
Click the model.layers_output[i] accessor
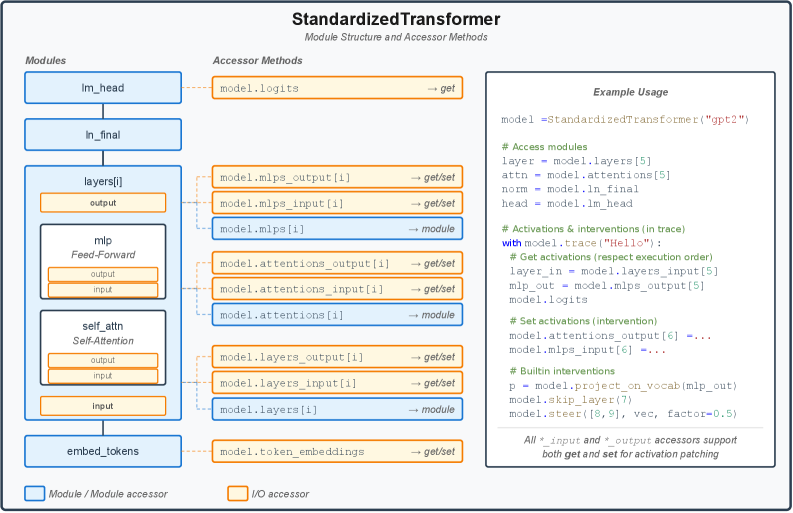coord(337,357)
